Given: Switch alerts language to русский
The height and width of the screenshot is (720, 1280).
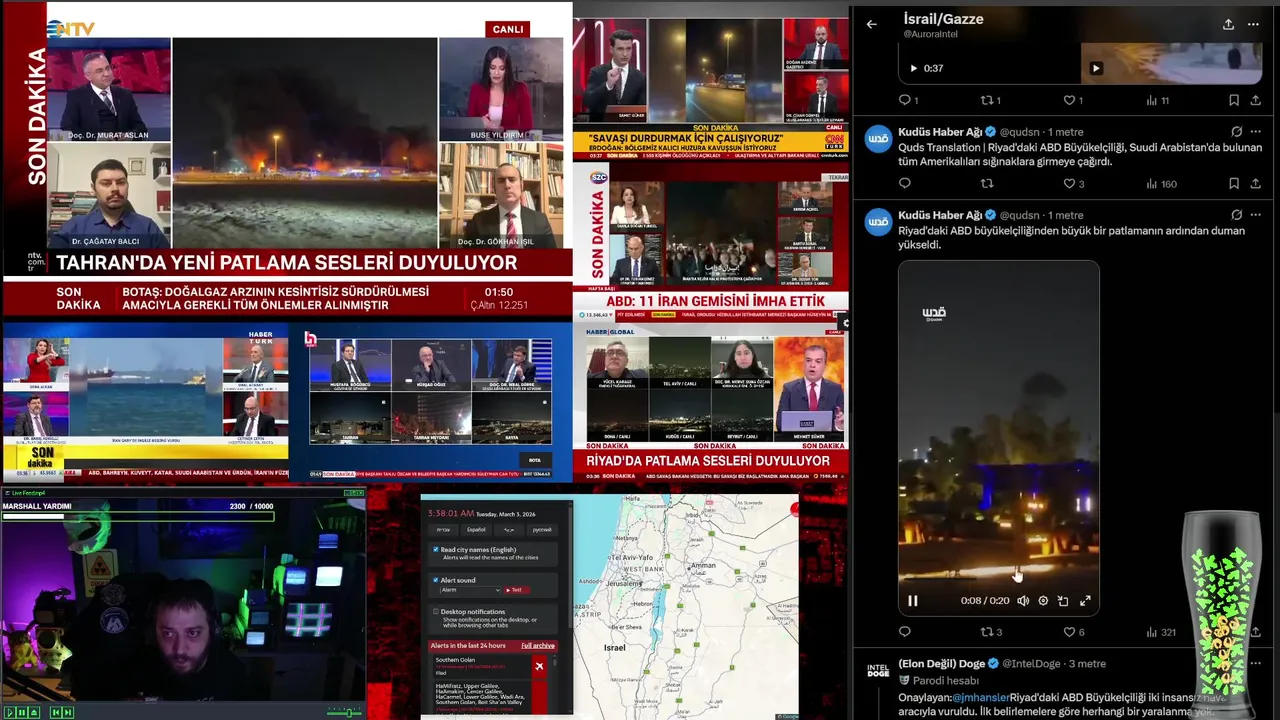Looking at the screenshot, I should coord(542,530).
